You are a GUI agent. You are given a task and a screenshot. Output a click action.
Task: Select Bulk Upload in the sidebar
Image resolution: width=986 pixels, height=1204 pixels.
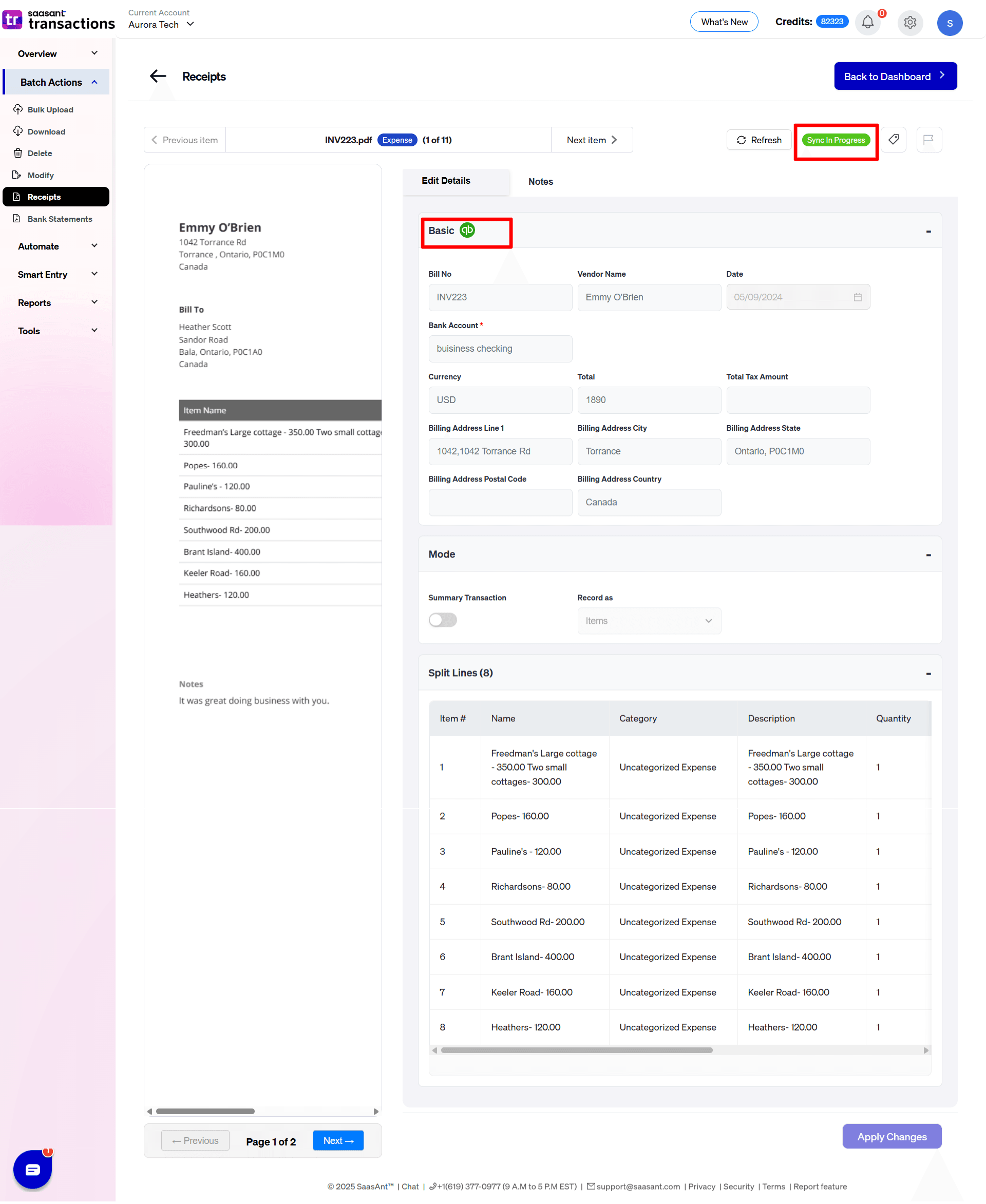pyautogui.click(x=50, y=109)
